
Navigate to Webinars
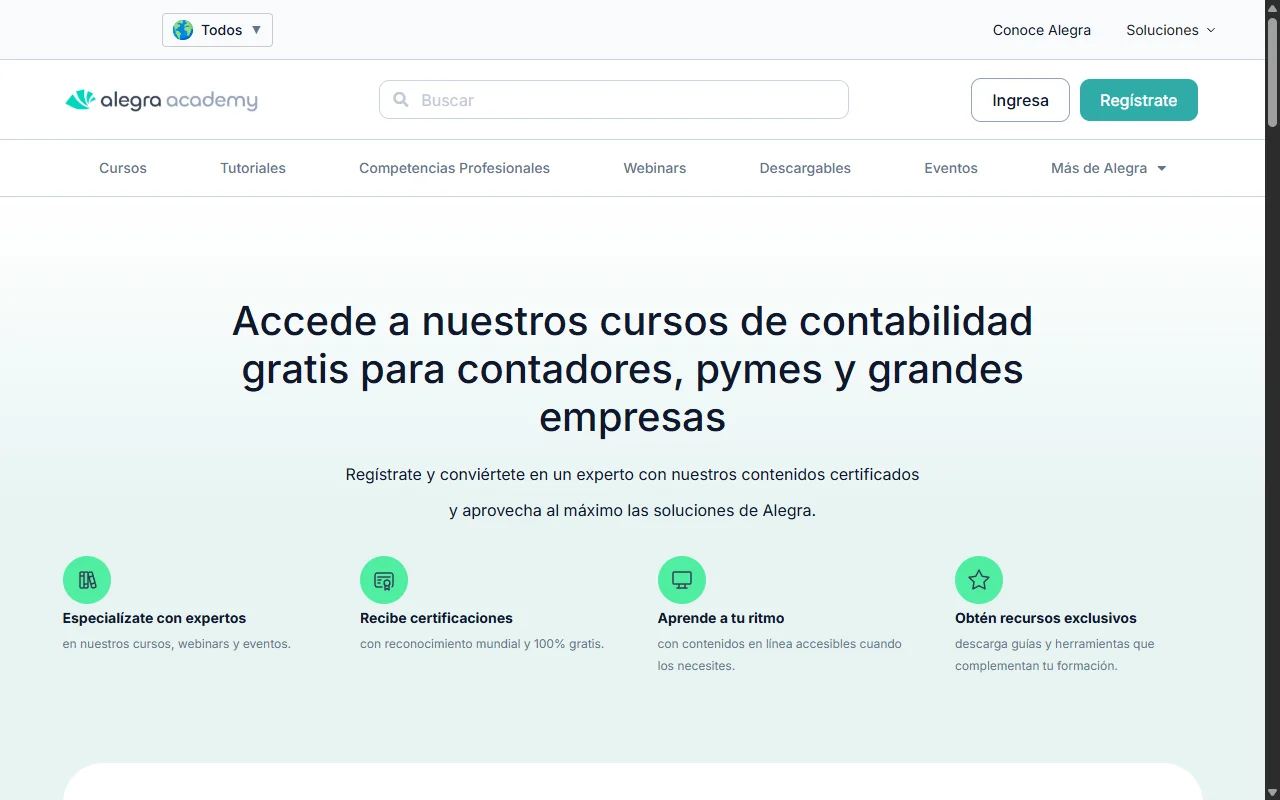point(655,168)
